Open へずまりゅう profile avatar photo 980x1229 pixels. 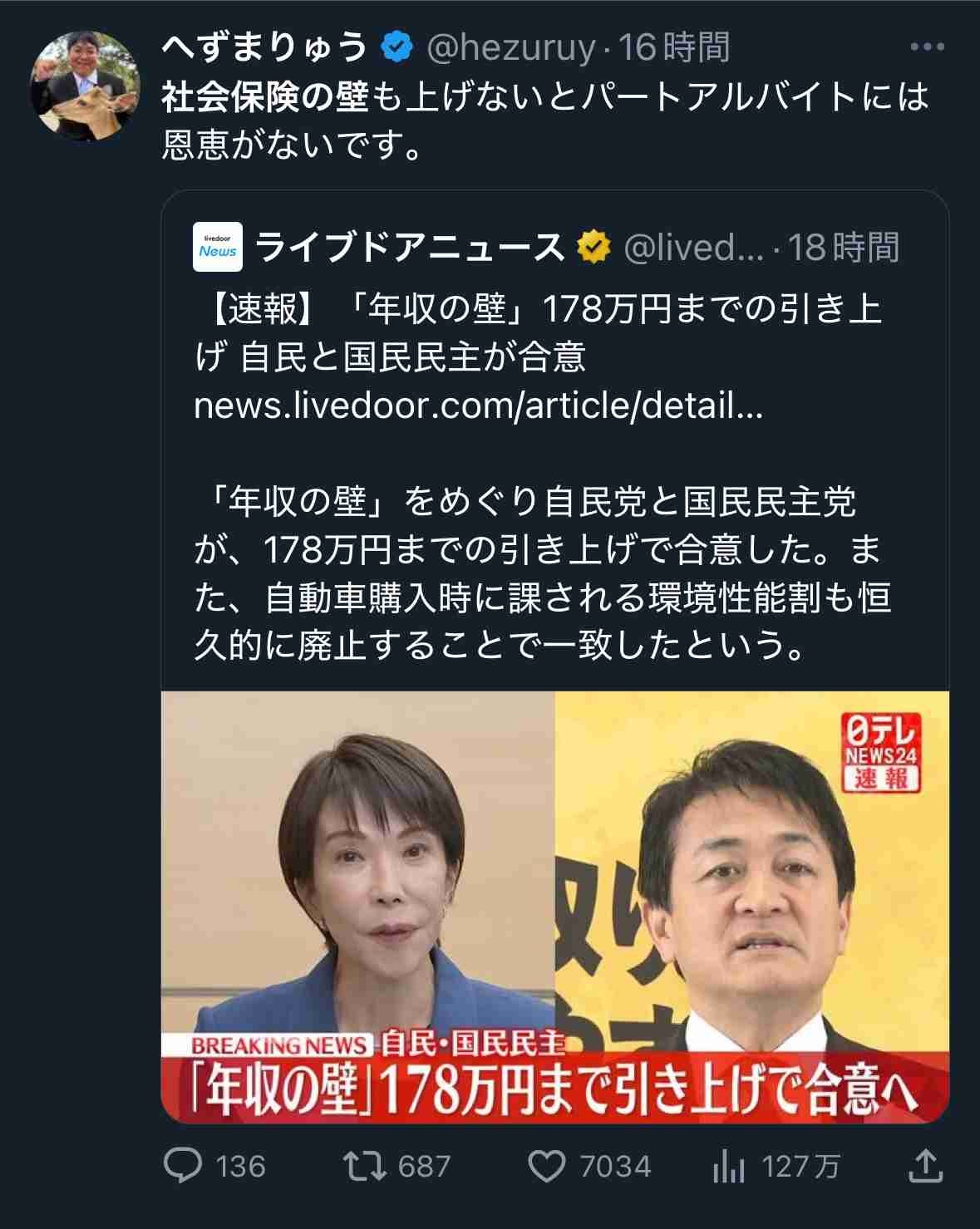85,86
